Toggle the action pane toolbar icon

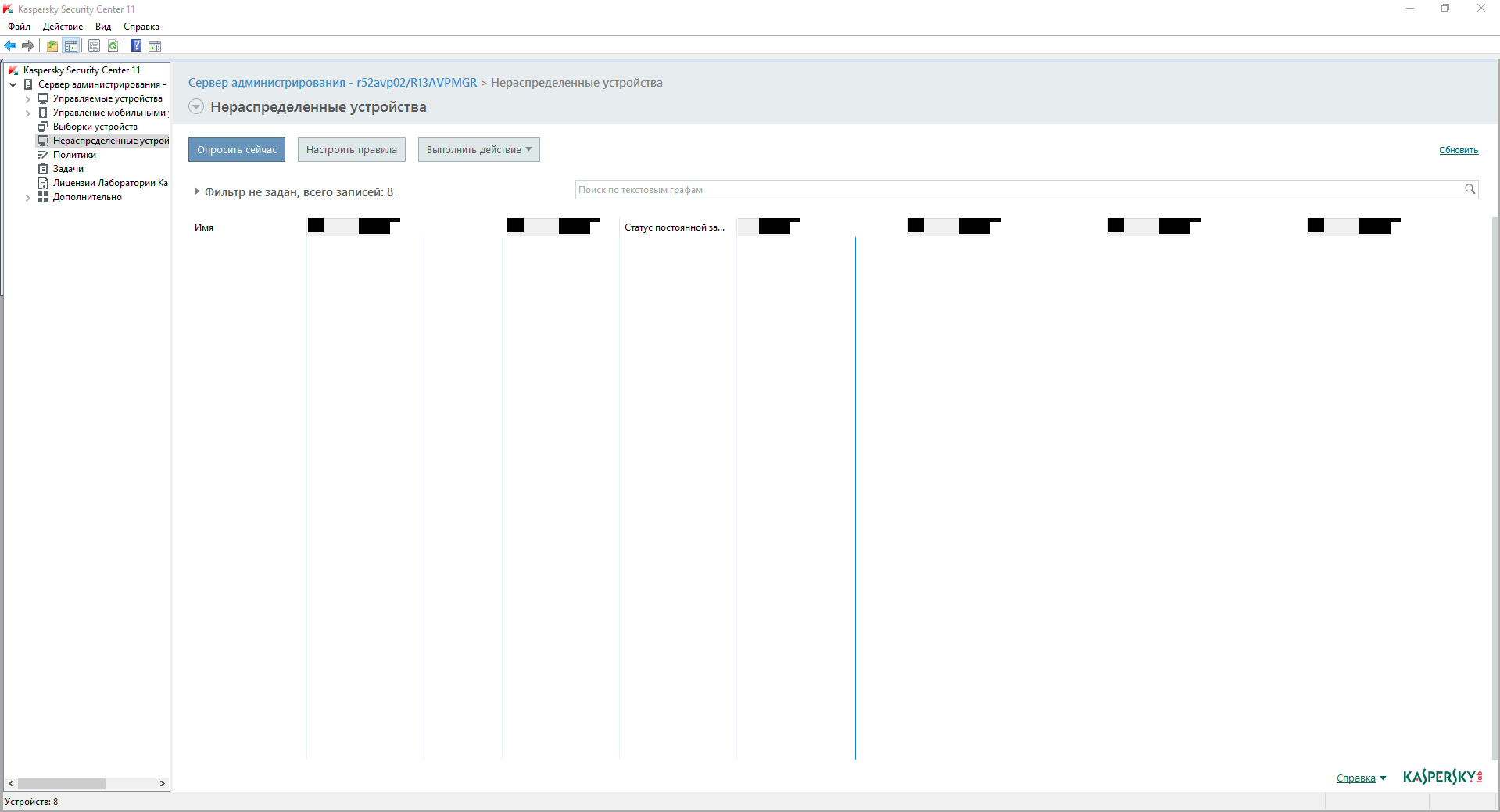click(155, 46)
